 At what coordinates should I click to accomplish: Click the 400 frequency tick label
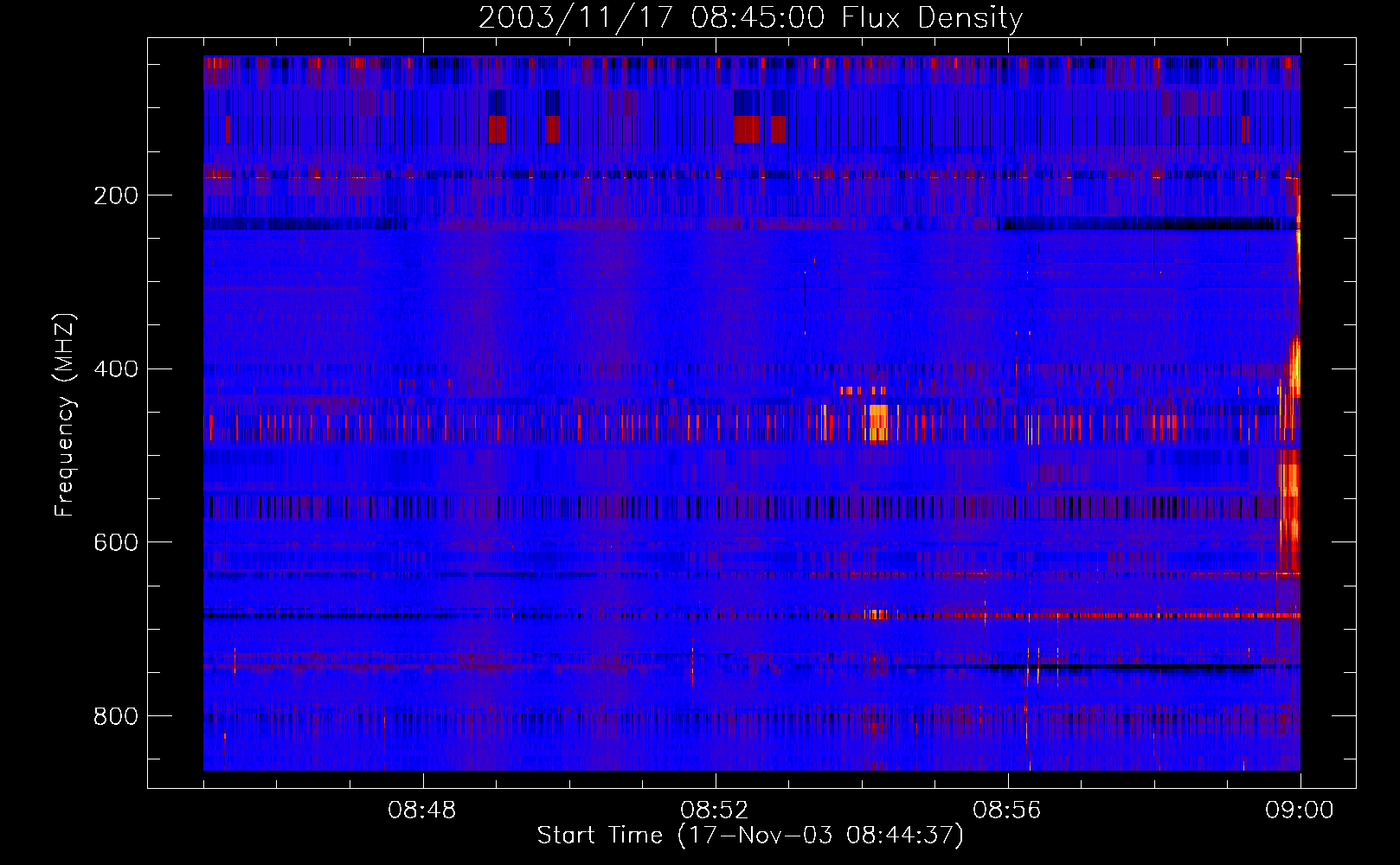[x=116, y=369]
